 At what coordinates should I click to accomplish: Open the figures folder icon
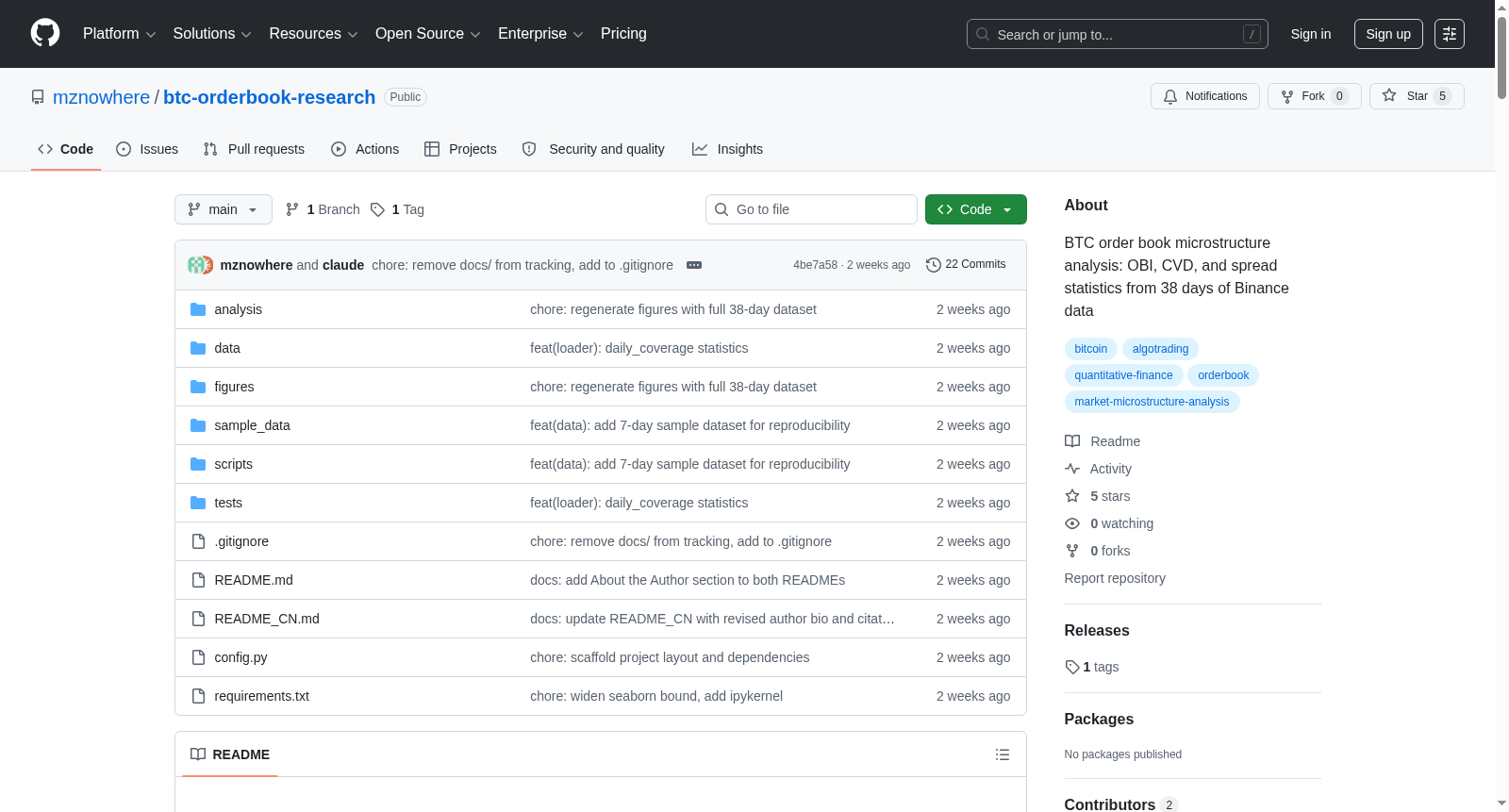tap(198, 387)
